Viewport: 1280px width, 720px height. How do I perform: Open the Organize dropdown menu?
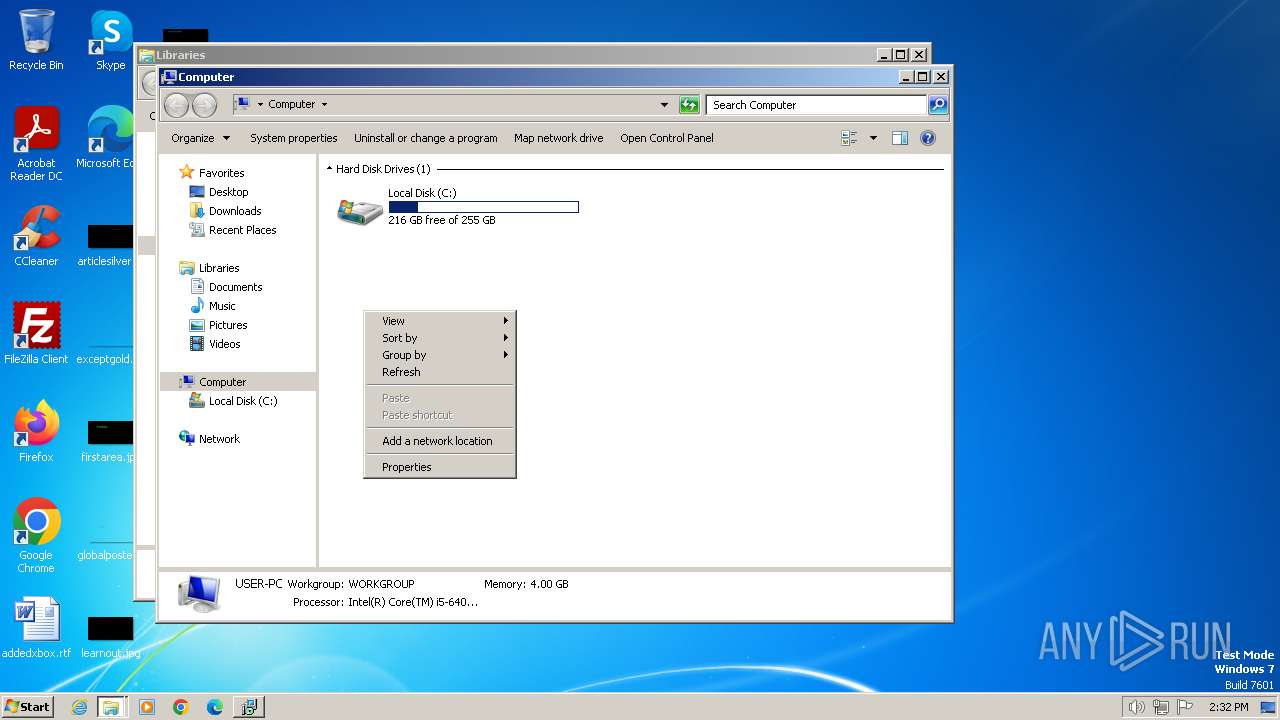[x=200, y=138]
